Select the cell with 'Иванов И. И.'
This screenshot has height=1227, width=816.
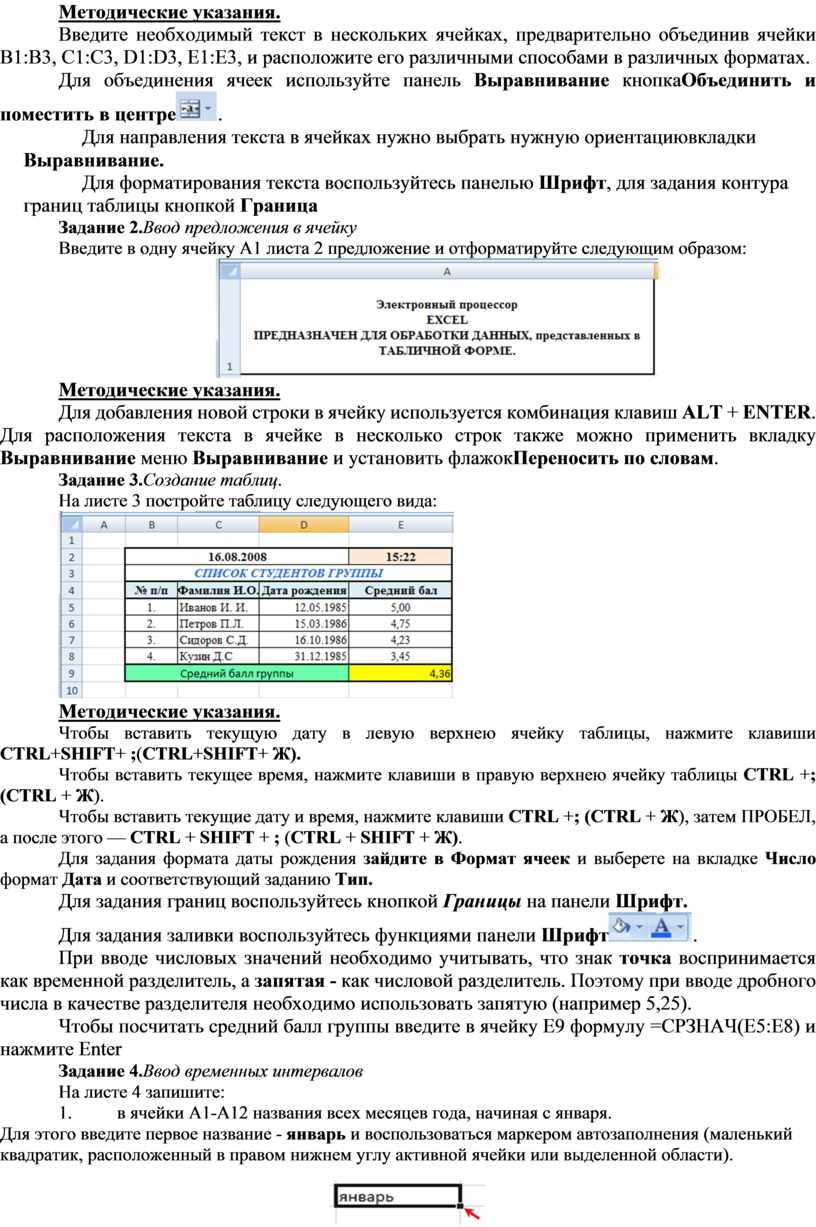pyautogui.click(x=216, y=607)
